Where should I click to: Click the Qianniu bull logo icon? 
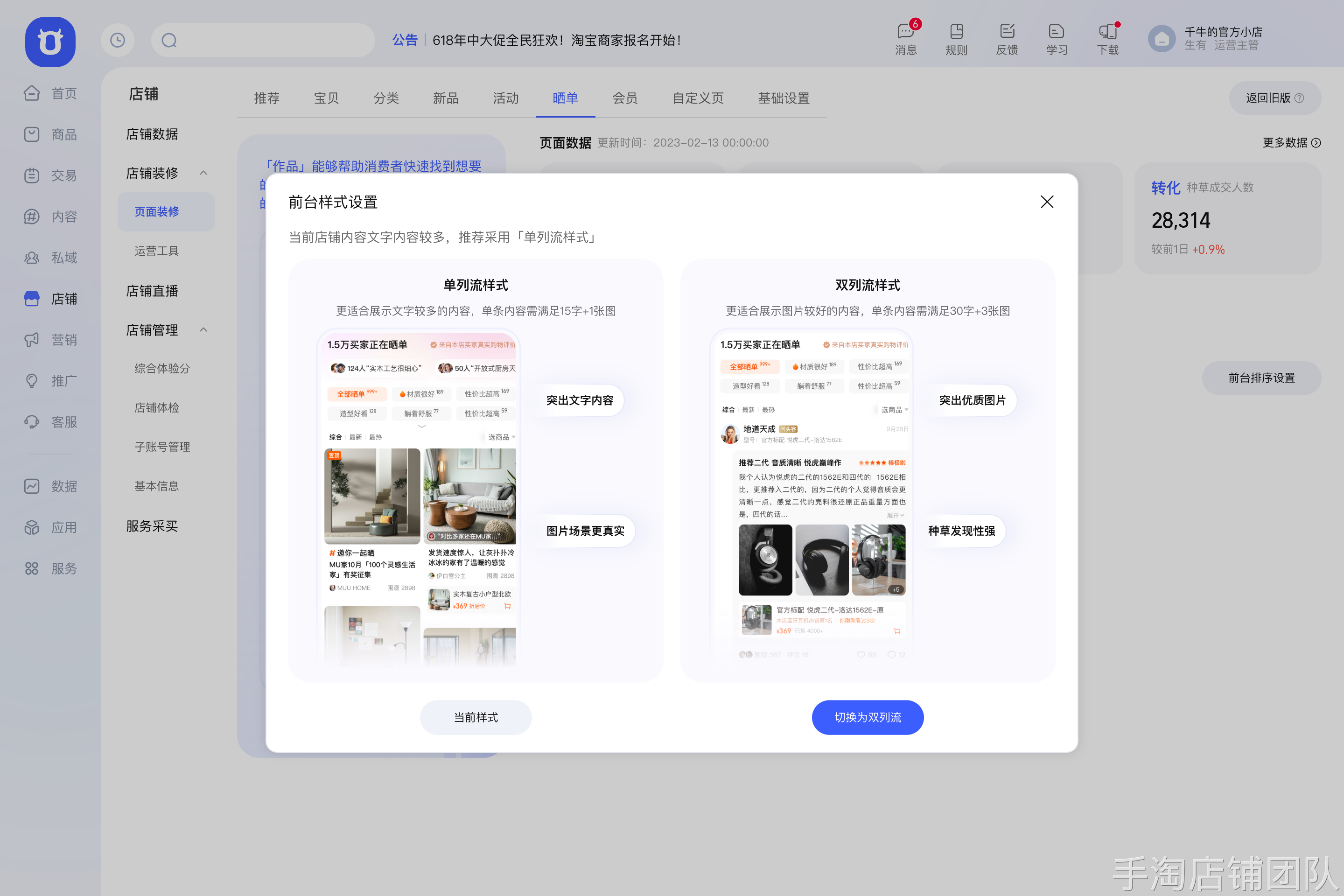pos(50,42)
